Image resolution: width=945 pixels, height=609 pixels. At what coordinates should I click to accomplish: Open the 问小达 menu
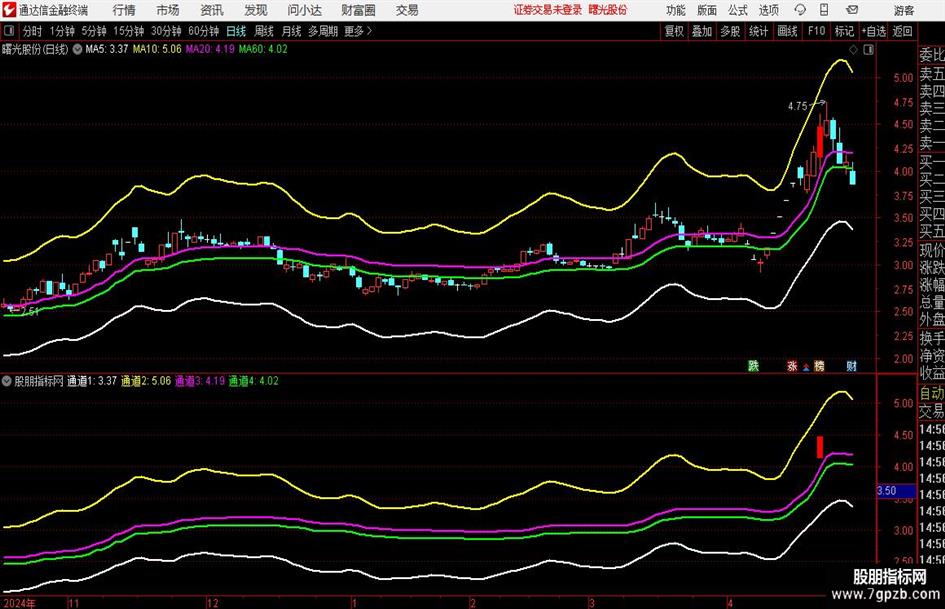[304, 10]
